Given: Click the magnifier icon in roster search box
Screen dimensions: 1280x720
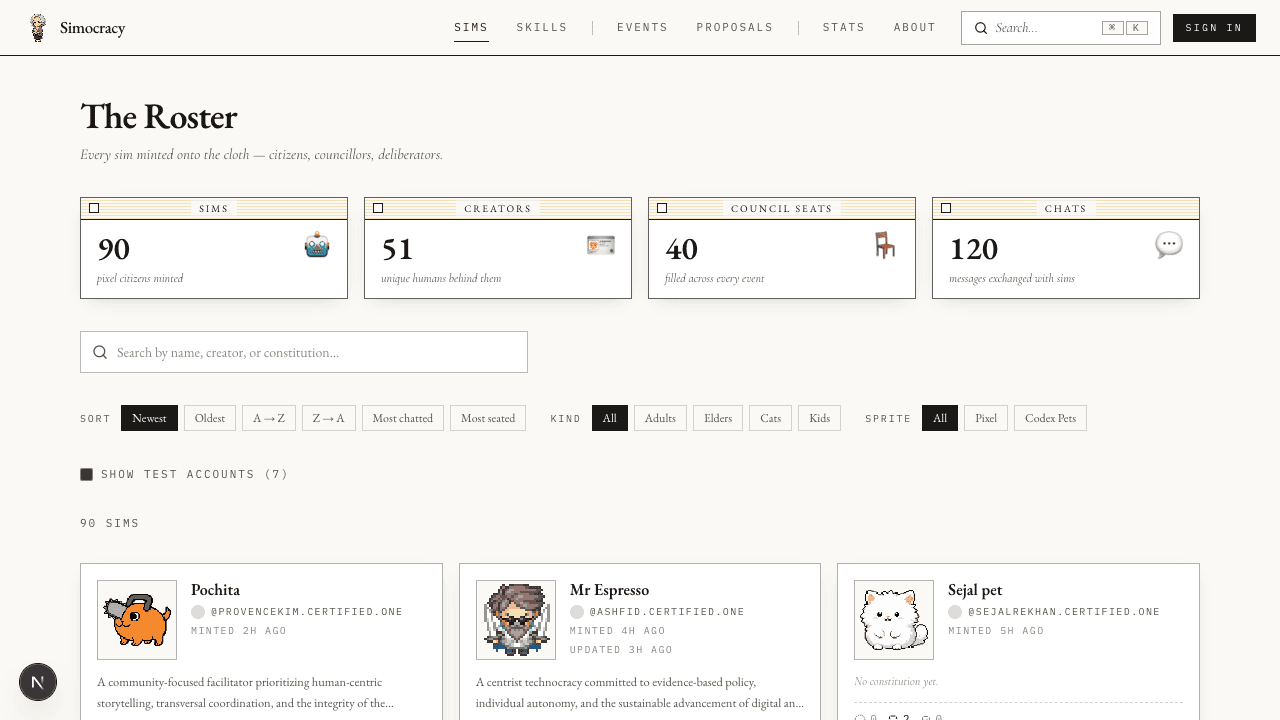Looking at the screenshot, I should click(100, 352).
